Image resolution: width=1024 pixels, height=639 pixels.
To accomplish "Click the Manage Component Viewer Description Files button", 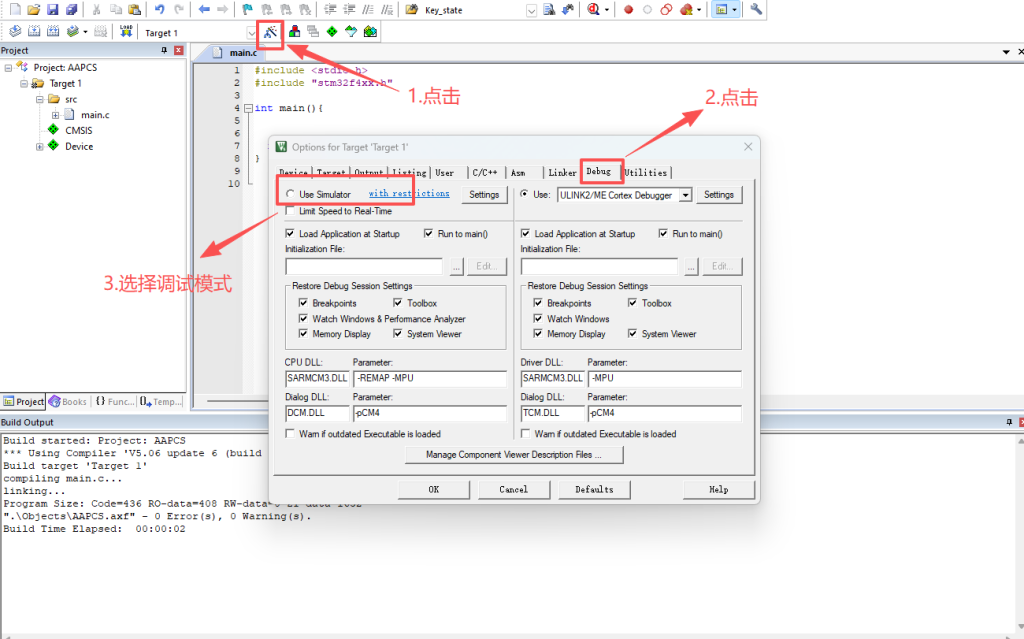I will point(514,455).
